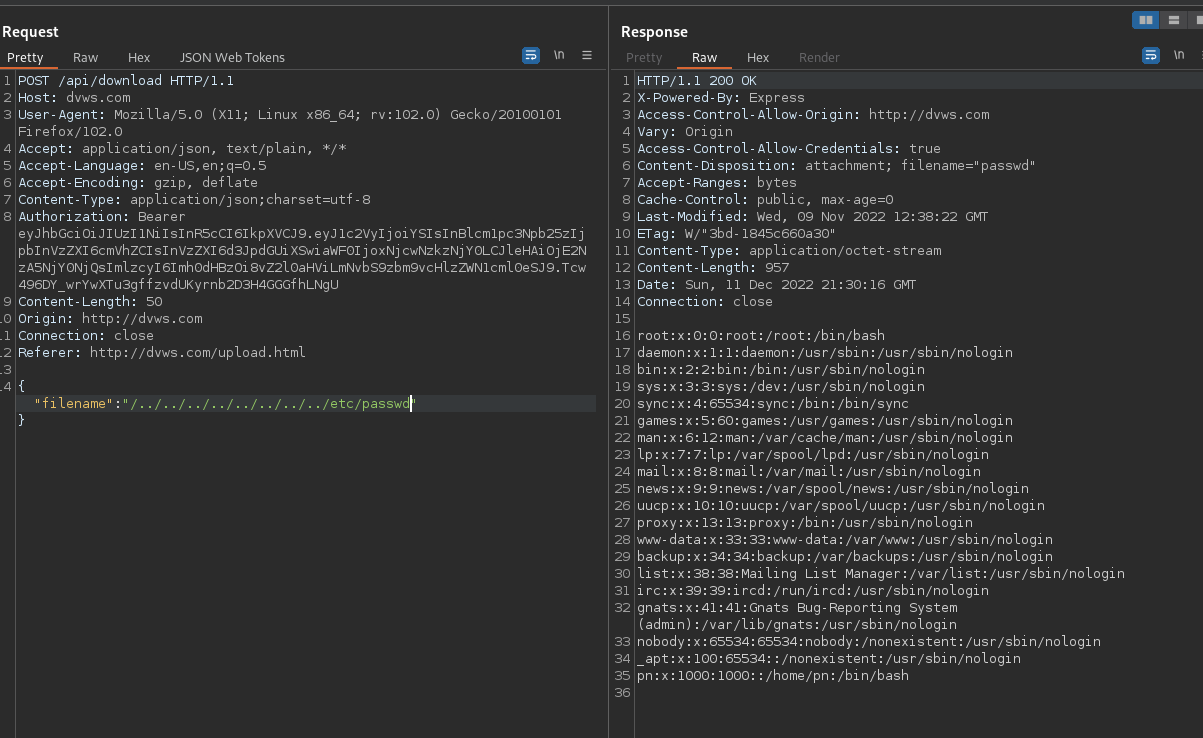This screenshot has height=738, width=1203.
Task: Click the Referer upload.html header line
Action: point(162,353)
